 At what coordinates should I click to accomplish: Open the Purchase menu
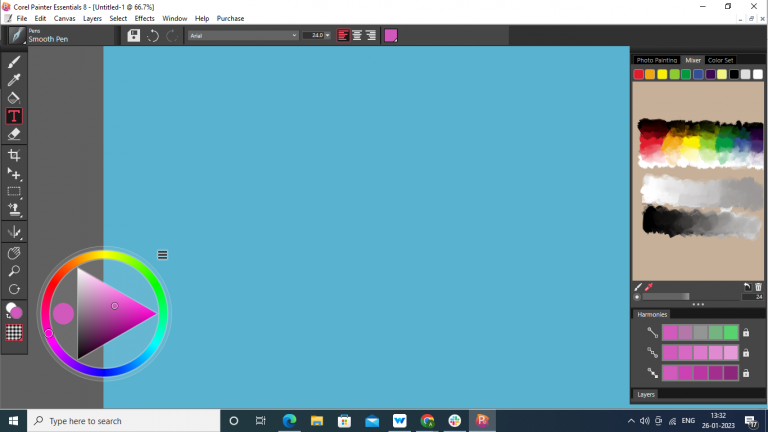[x=230, y=18]
